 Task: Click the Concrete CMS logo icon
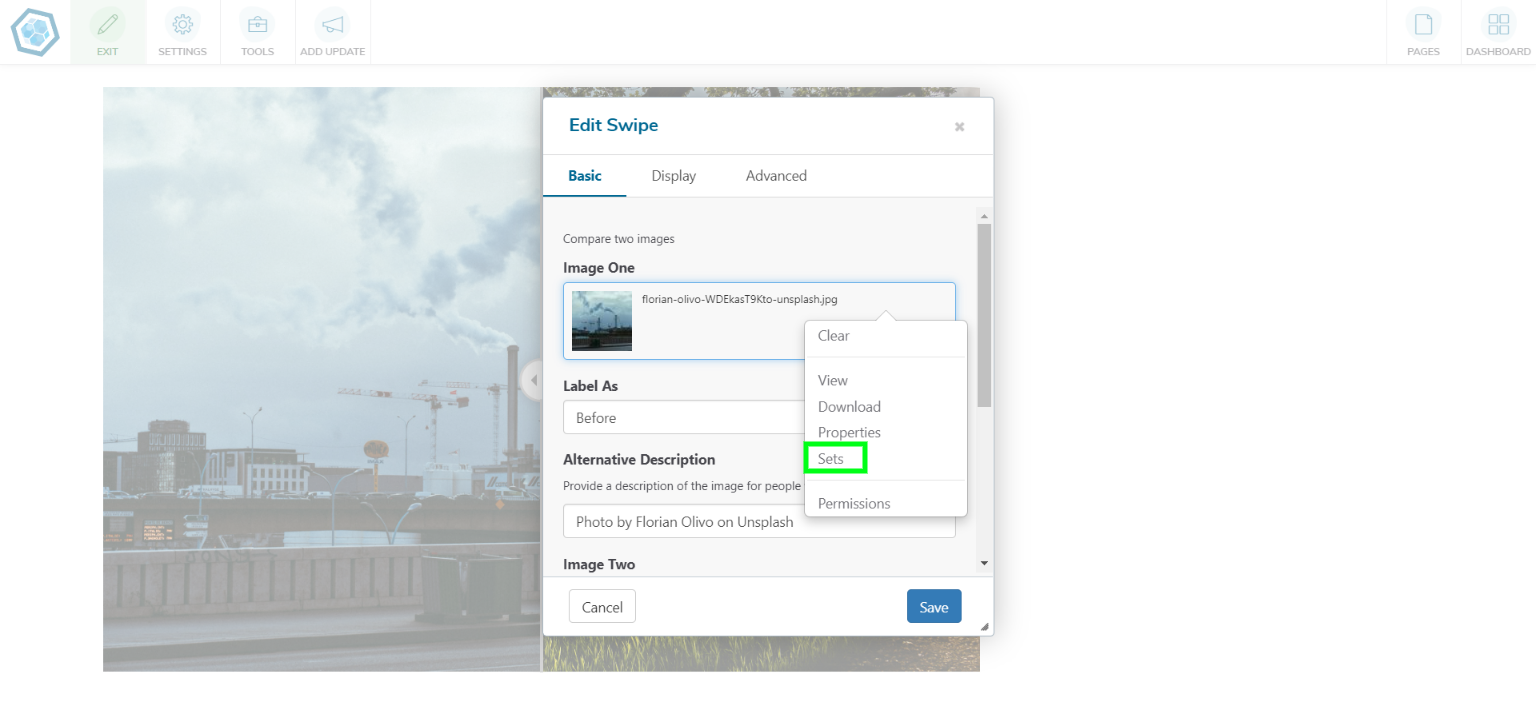pos(35,32)
